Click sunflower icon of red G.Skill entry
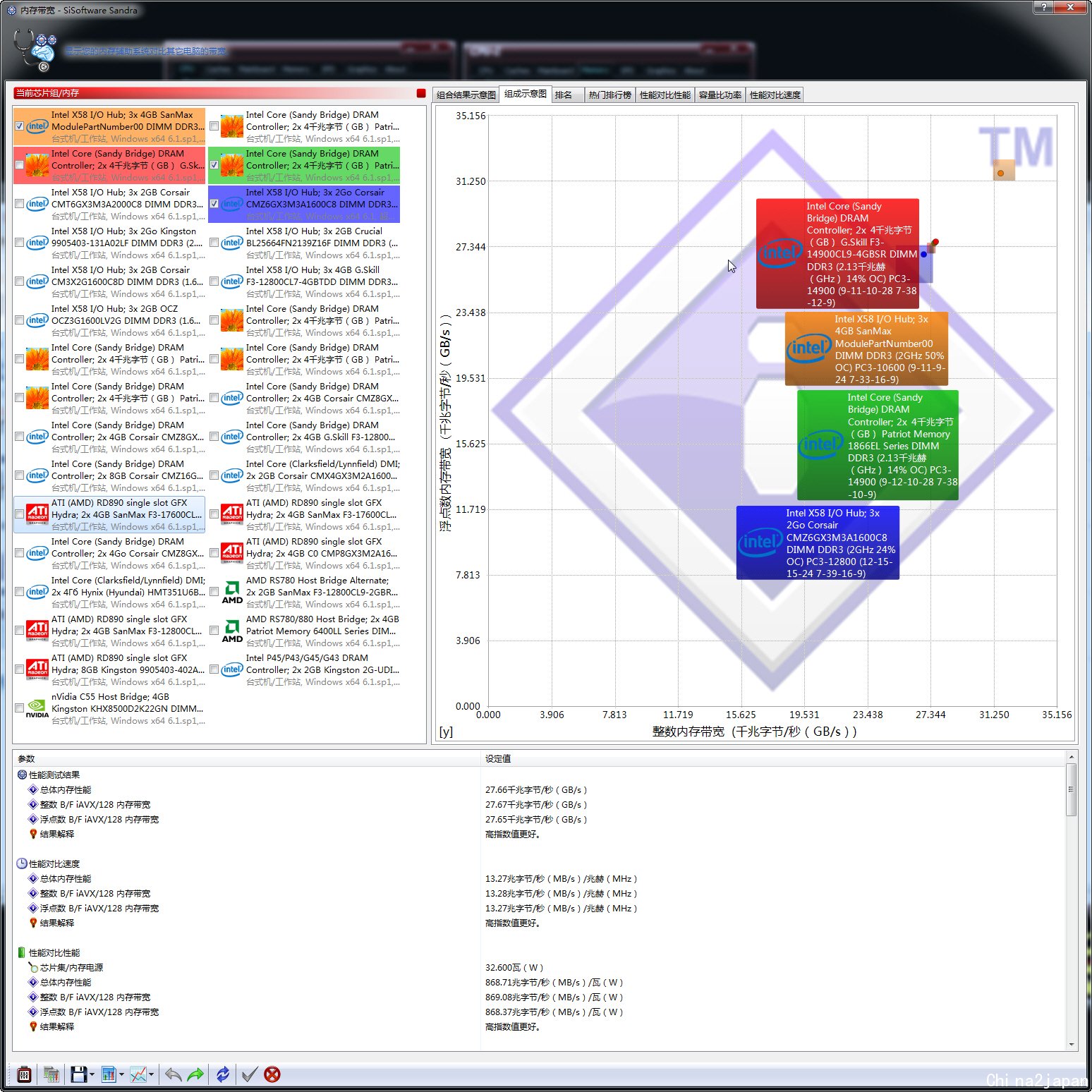The image size is (1092, 1092). (x=37, y=165)
